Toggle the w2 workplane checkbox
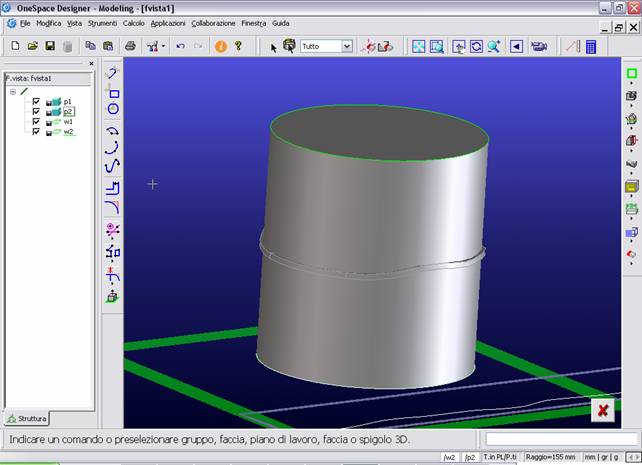 click(x=36, y=131)
